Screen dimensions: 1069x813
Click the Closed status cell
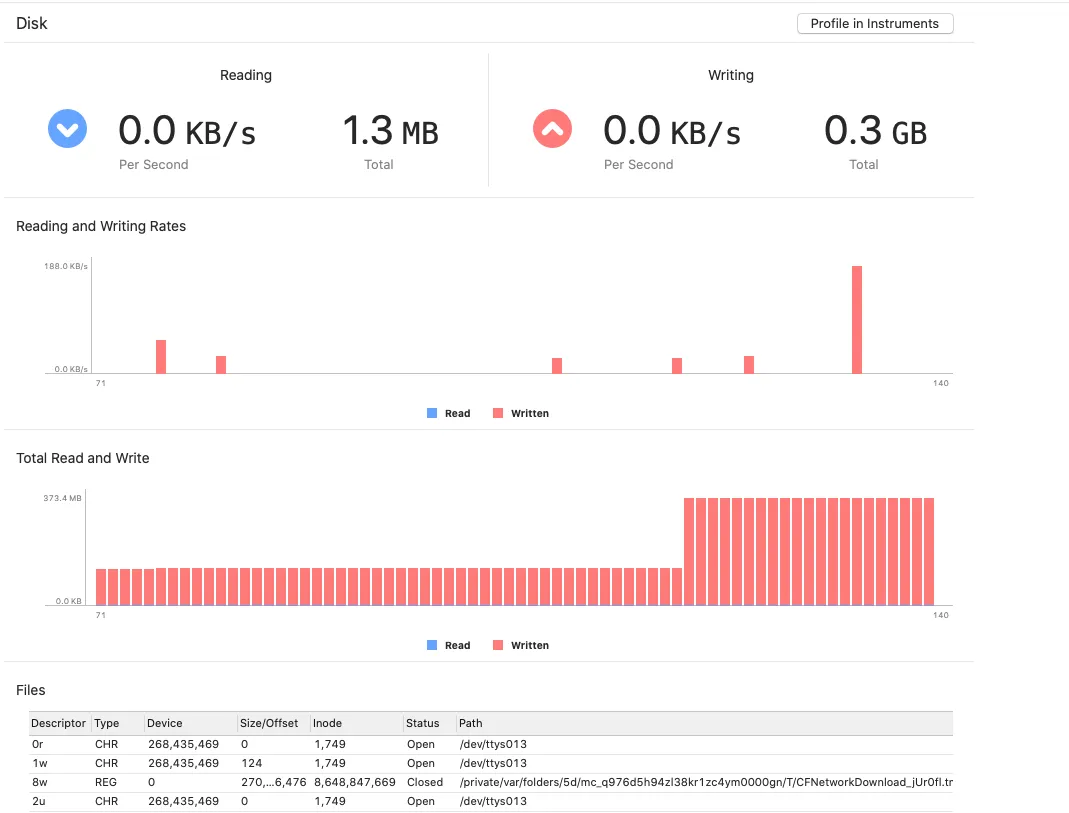click(x=425, y=782)
